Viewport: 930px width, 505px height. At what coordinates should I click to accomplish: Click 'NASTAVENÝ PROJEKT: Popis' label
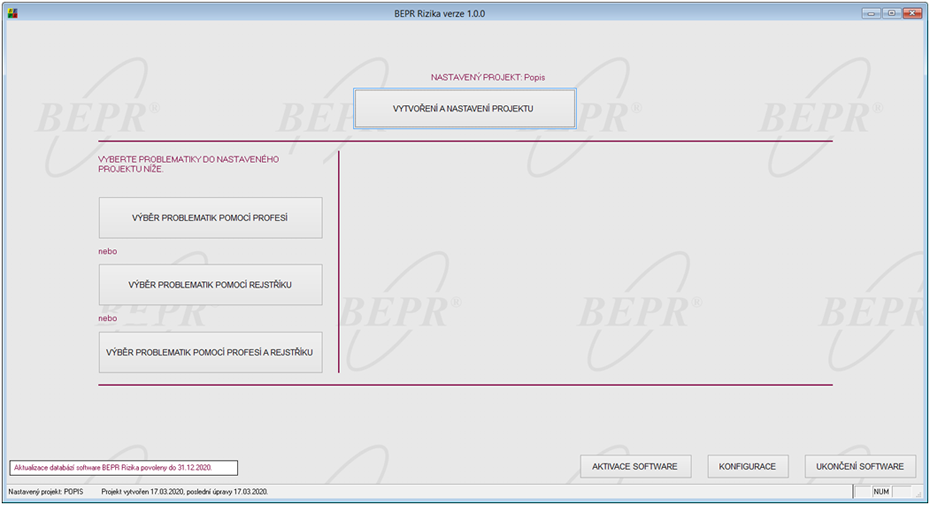click(488, 77)
